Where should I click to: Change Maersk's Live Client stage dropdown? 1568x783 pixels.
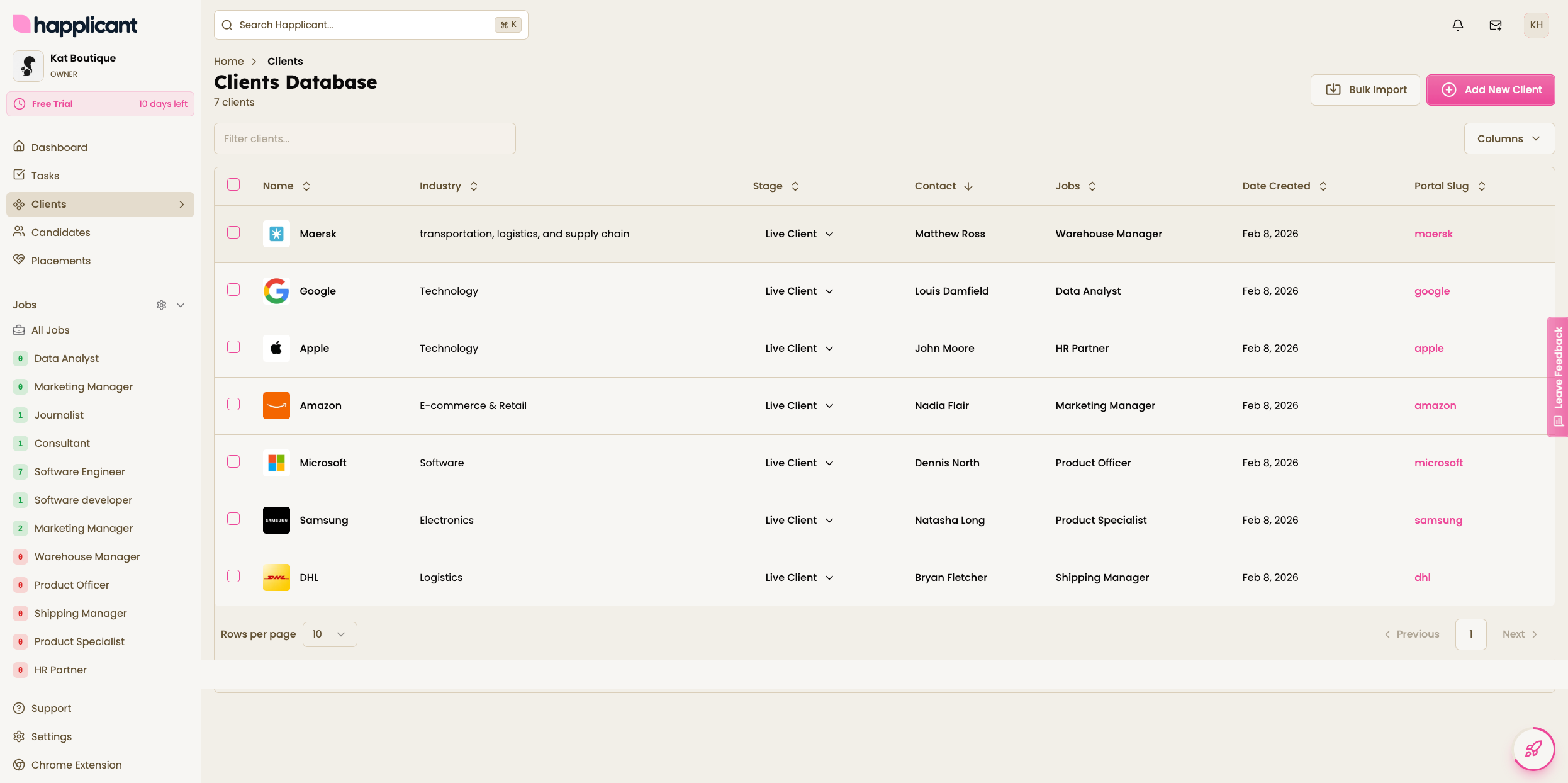(798, 234)
